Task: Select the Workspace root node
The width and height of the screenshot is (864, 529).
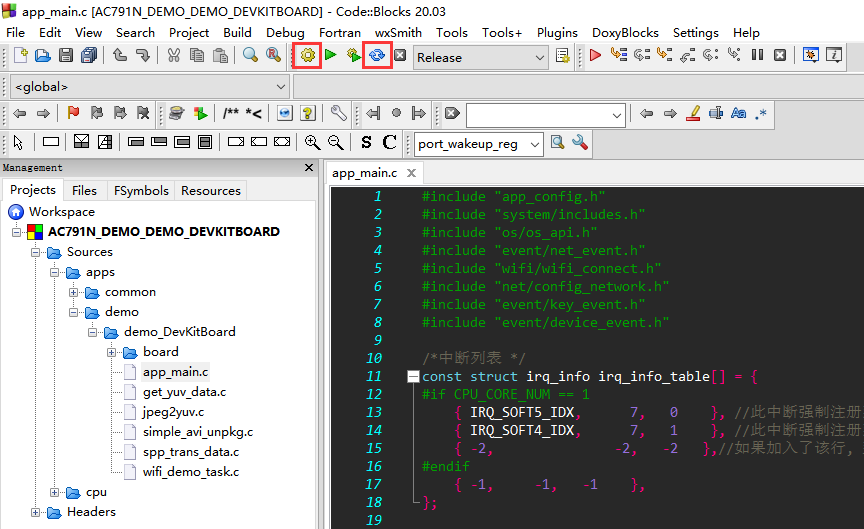Action: coord(62,212)
